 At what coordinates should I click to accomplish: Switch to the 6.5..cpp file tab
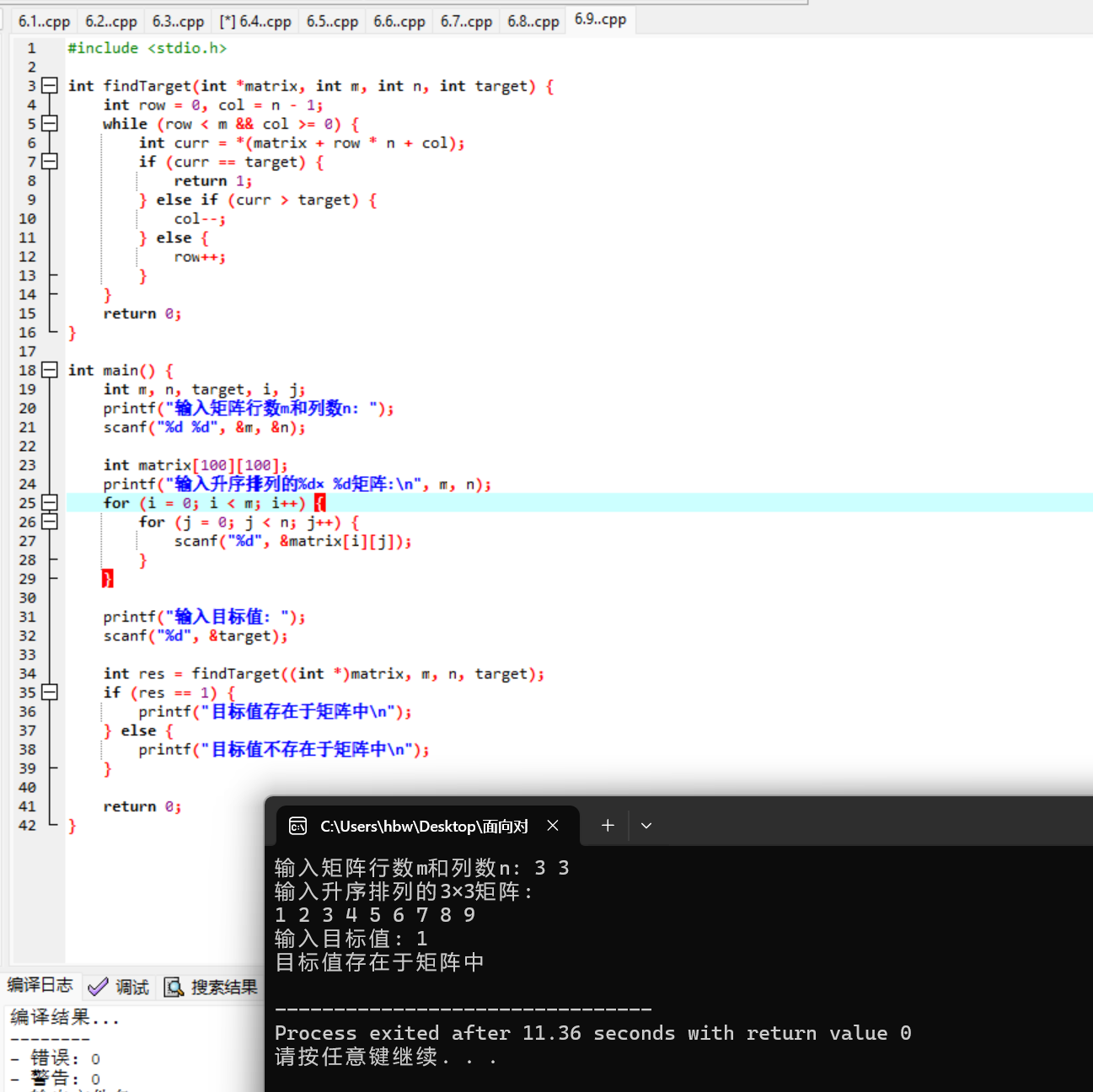332,21
